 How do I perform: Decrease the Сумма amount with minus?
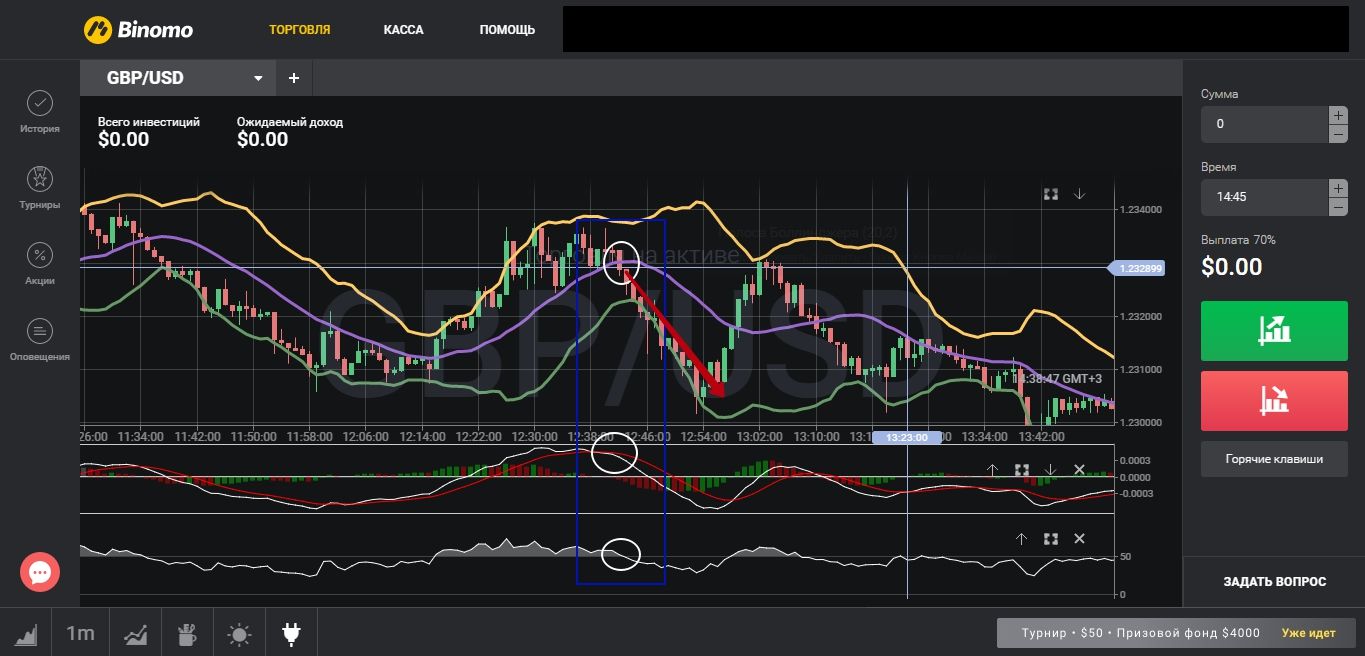(1338, 134)
